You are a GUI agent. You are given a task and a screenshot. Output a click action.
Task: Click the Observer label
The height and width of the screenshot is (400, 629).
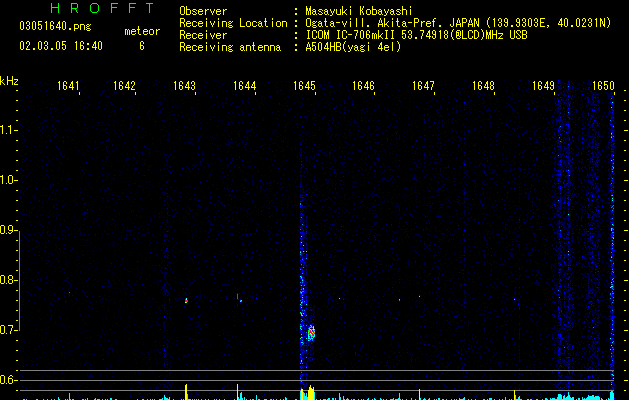[x=203, y=11]
